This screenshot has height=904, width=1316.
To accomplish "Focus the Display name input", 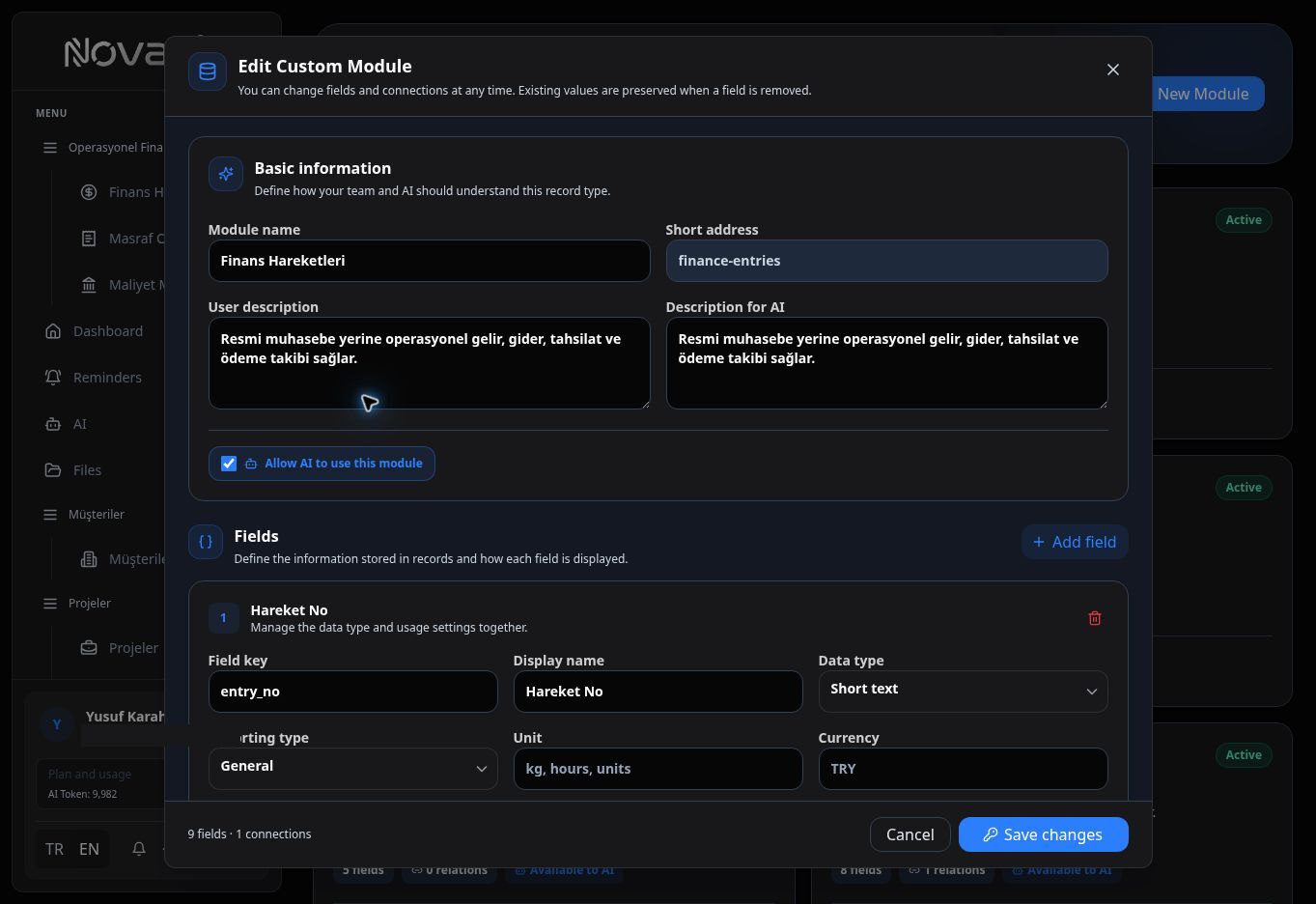I will pos(658,692).
